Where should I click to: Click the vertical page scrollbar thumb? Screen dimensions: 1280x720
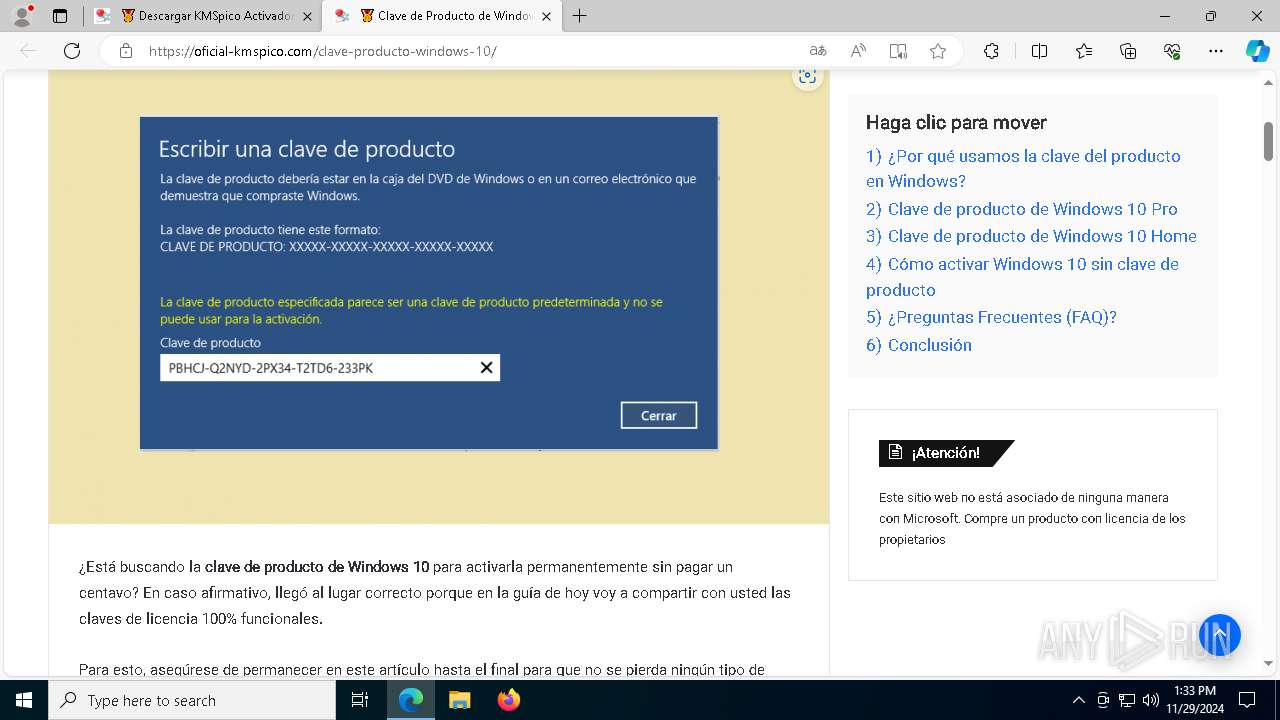[x=1268, y=140]
